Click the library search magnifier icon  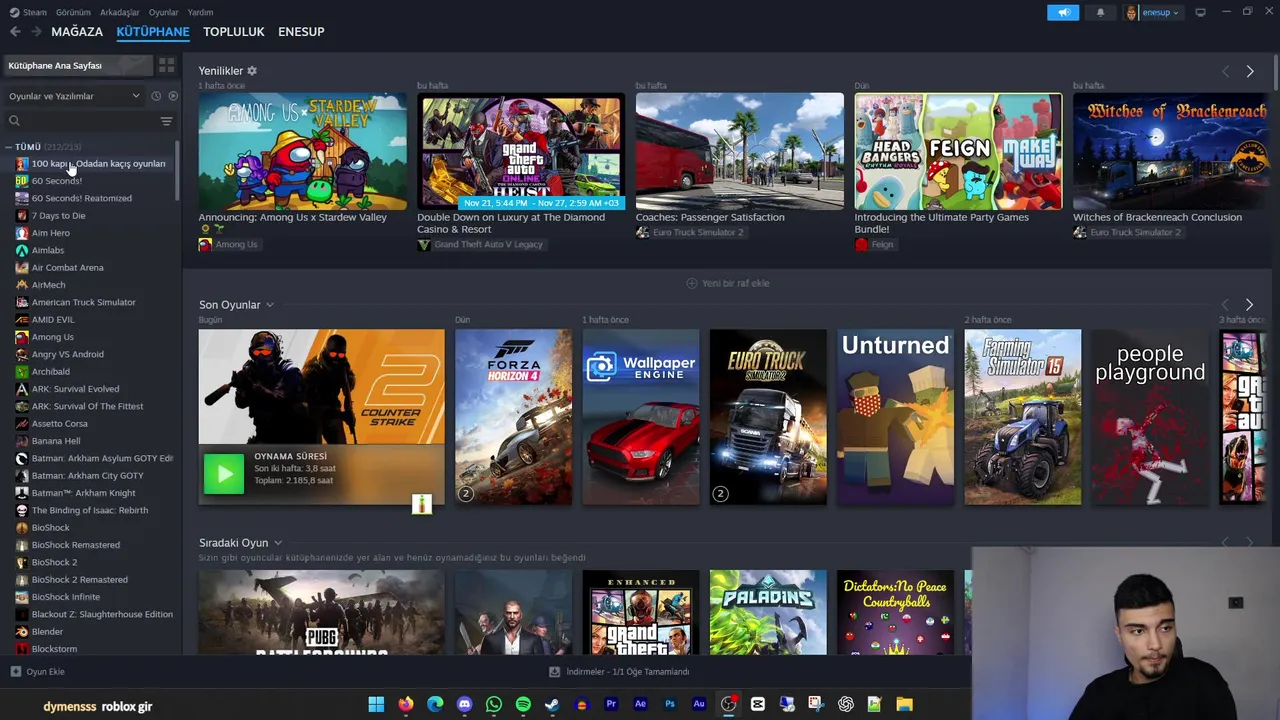[14, 121]
